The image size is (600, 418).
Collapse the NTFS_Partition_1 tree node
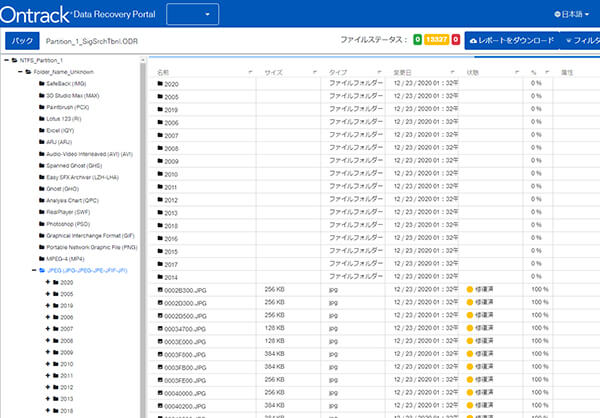tap(7, 60)
